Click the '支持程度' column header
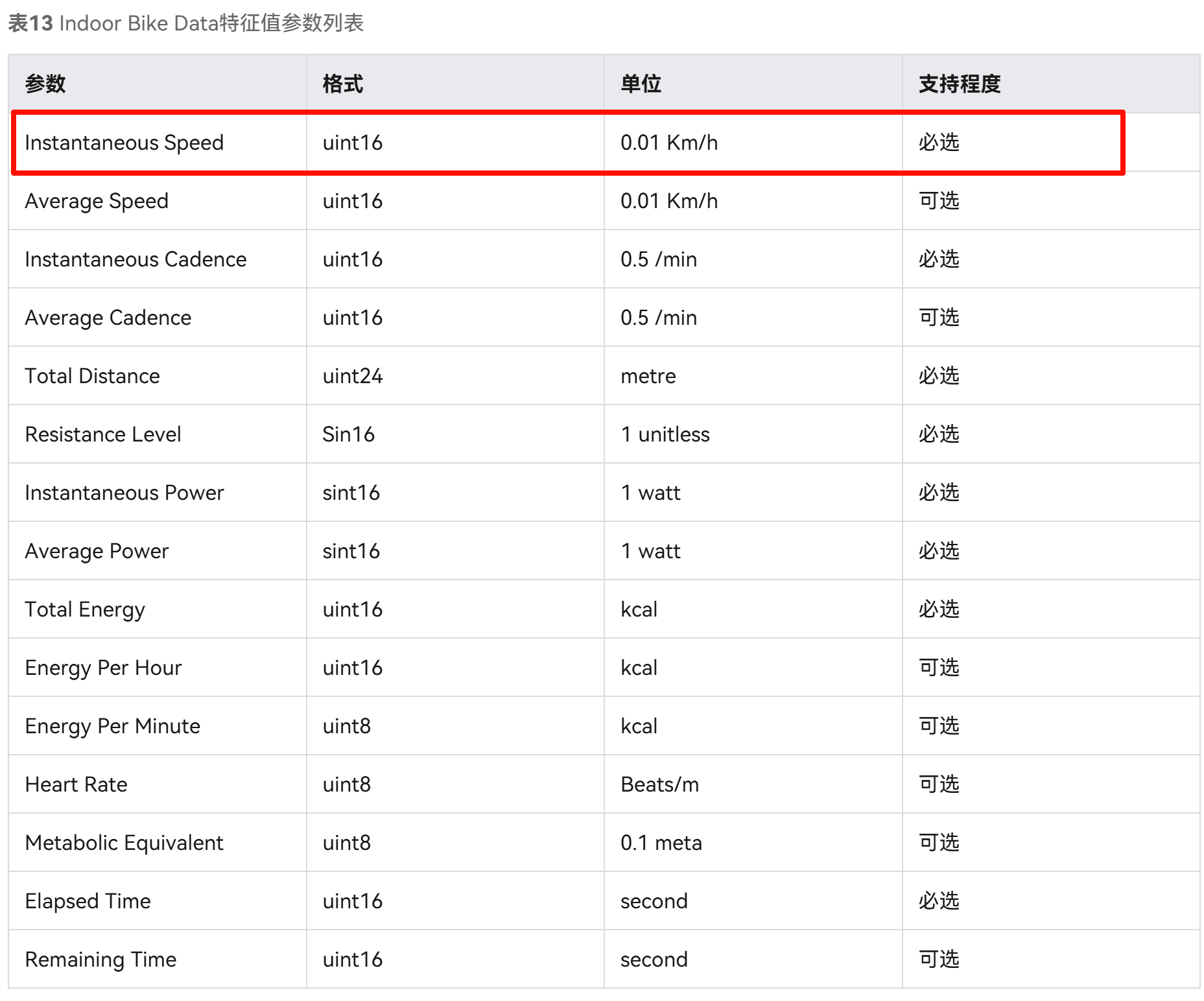This screenshot has height=1001, width=1204. pos(959,84)
